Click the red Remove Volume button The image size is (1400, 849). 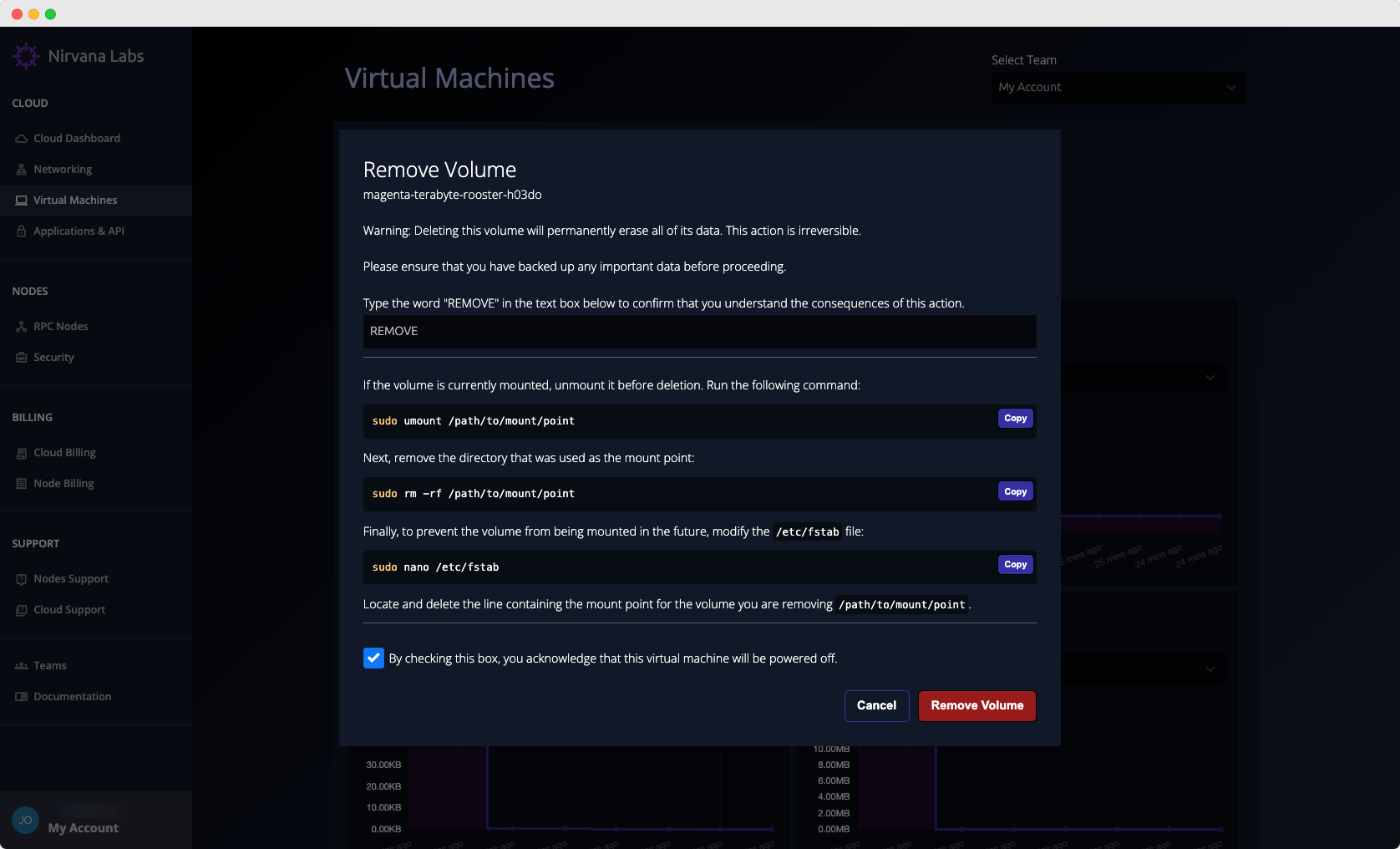(976, 706)
